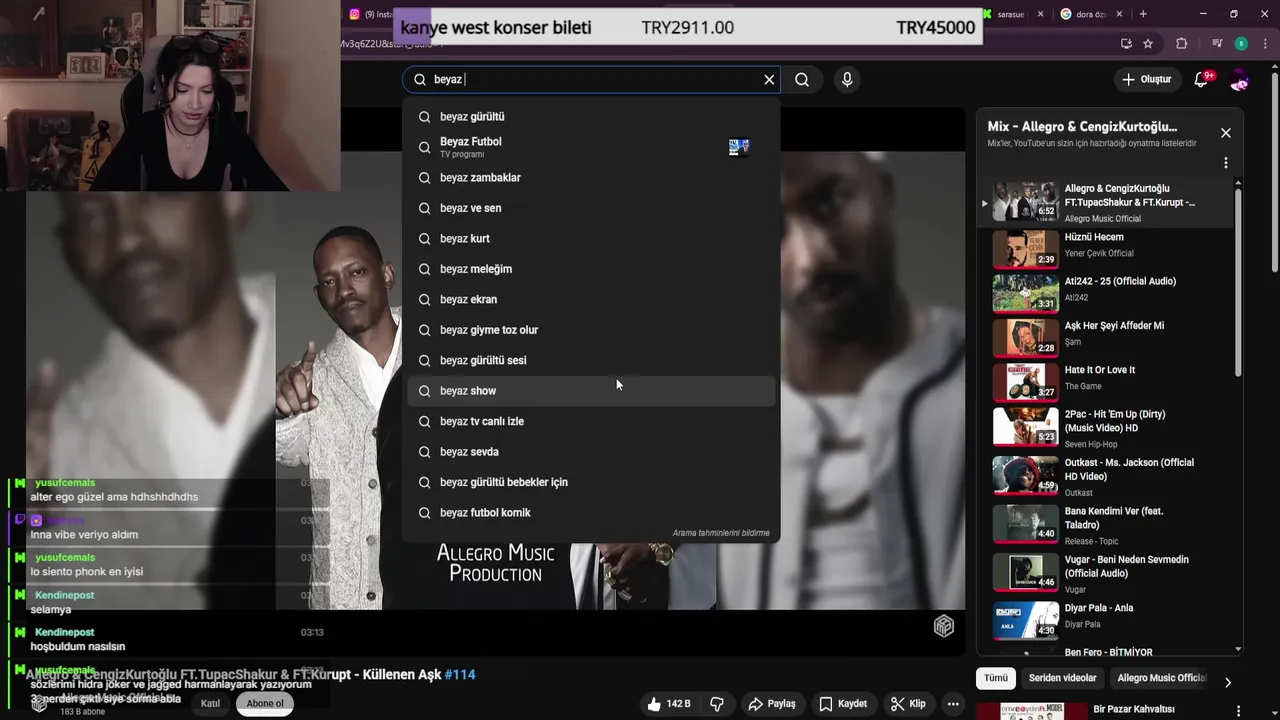Choose the beyaz futbol komik suggestion
Image resolution: width=1280 pixels, height=720 pixels.
(591, 513)
